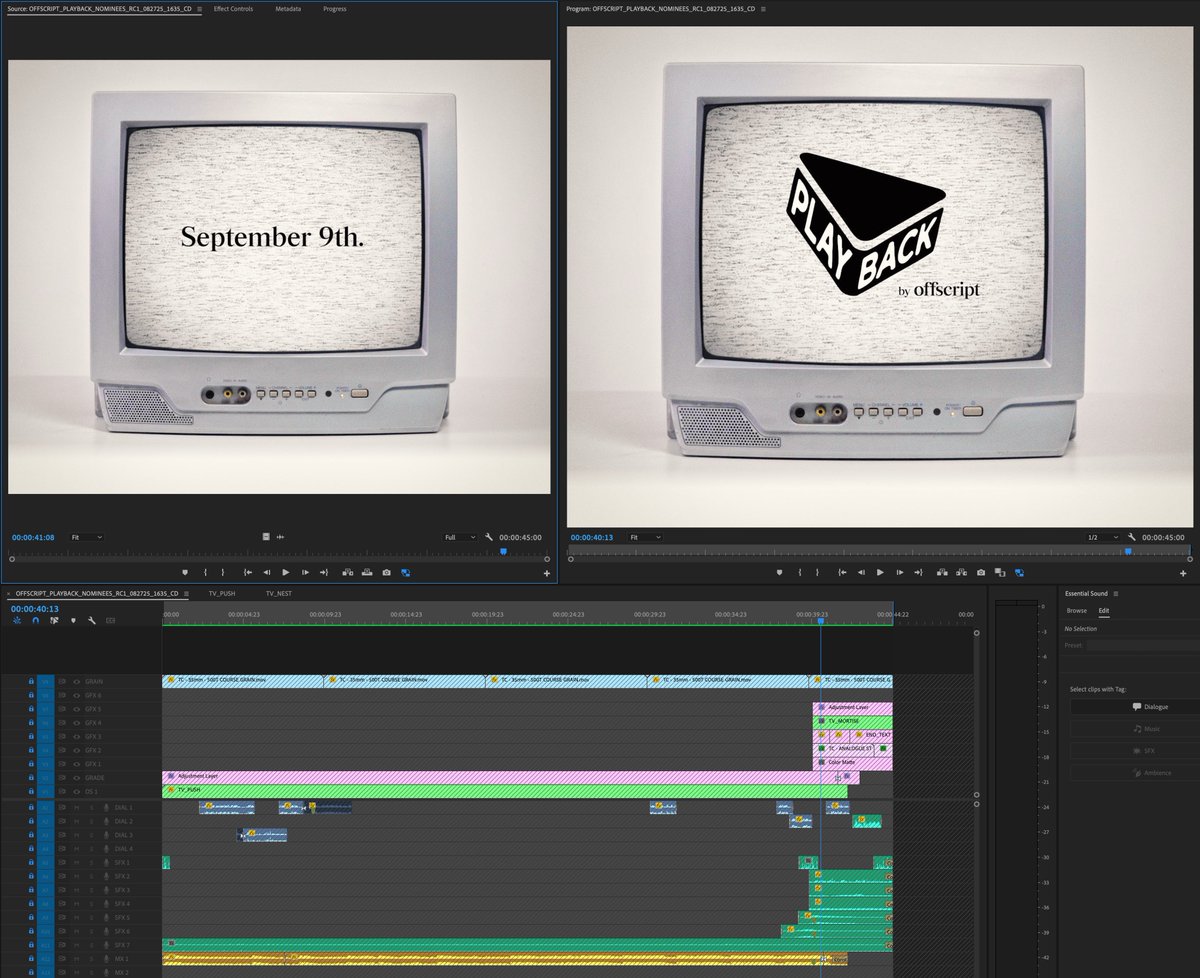This screenshot has height=978, width=1200.
Task: Toggle eye icon on GRADE track
Action: [76, 778]
